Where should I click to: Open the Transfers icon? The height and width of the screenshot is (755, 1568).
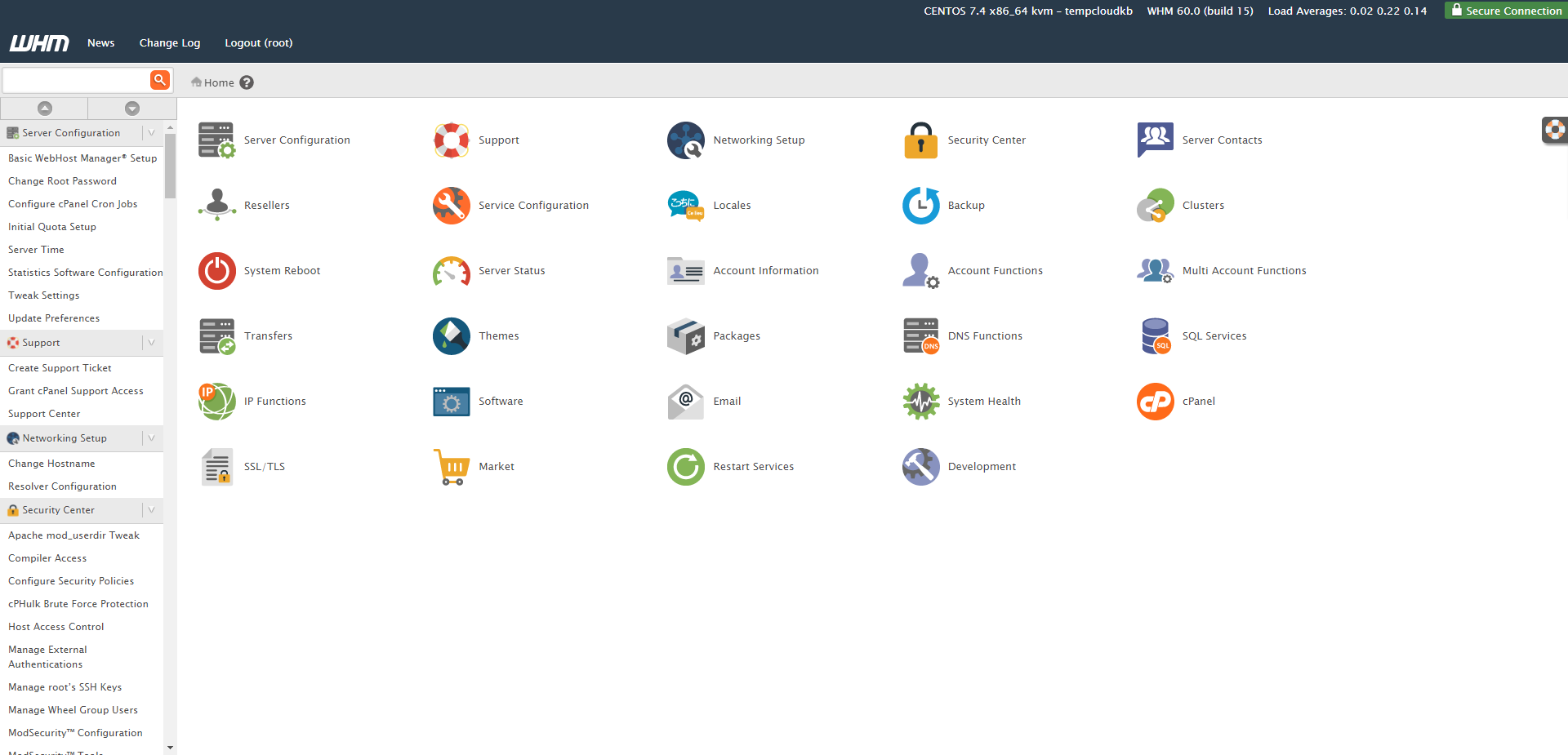pos(216,336)
